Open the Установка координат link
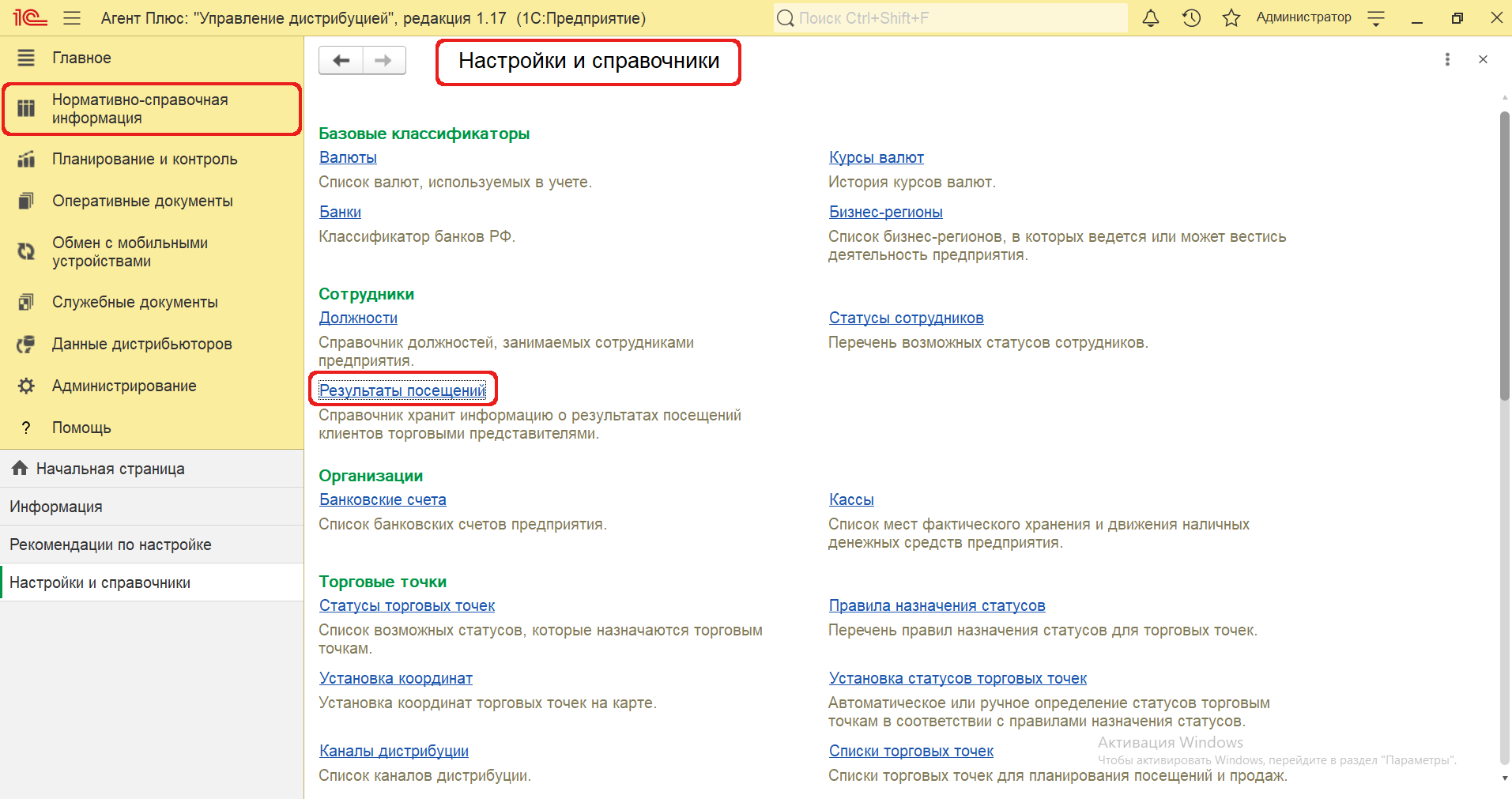 coord(396,678)
